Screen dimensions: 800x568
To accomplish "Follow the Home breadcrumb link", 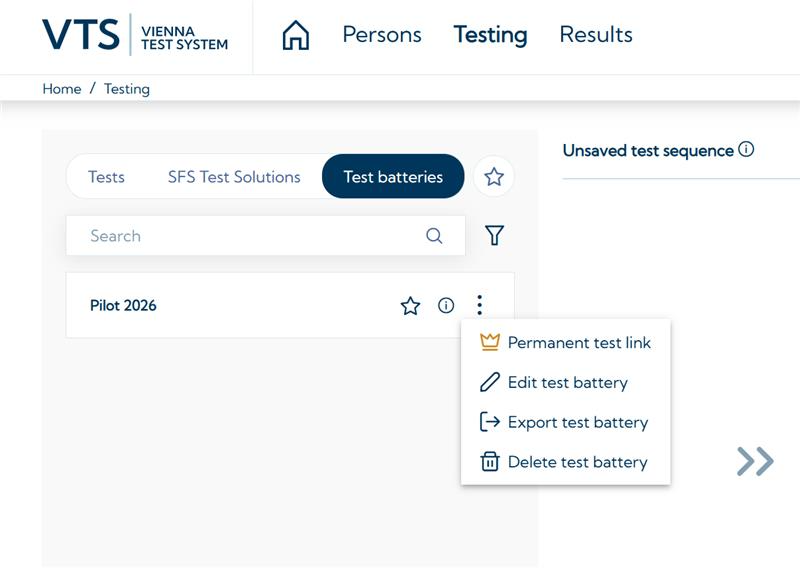I will point(62,89).
